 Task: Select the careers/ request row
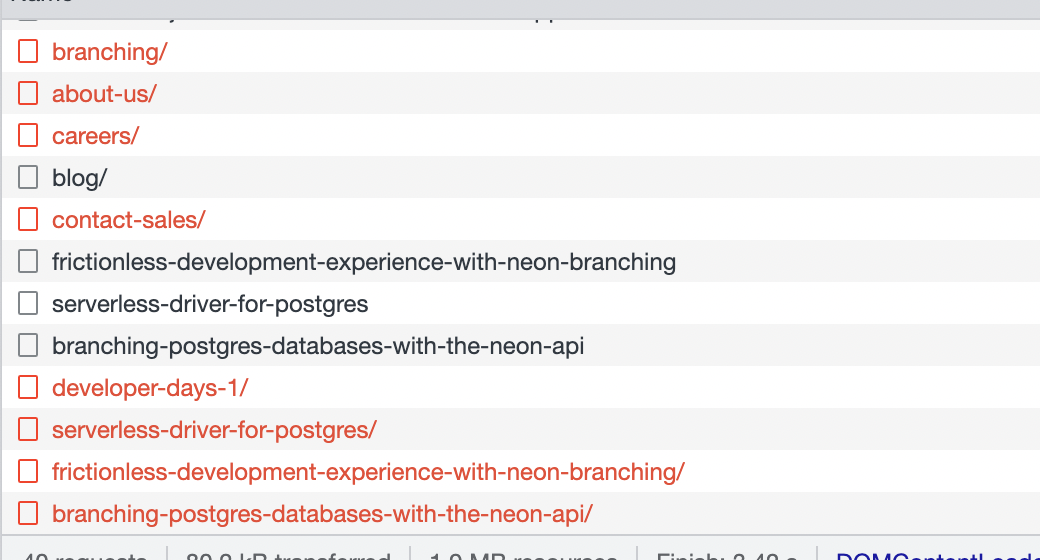point(95,136)
